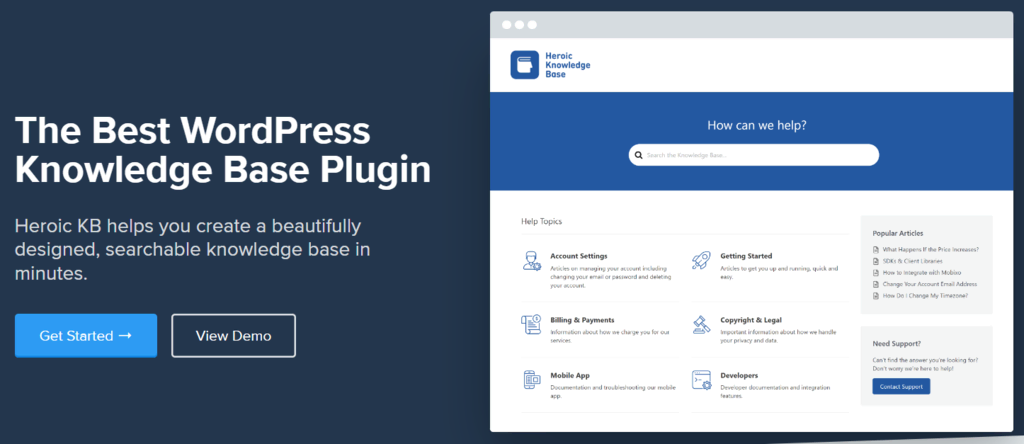Click the Developers code window icon
The image size is (1024, 444).
[701, 380]
